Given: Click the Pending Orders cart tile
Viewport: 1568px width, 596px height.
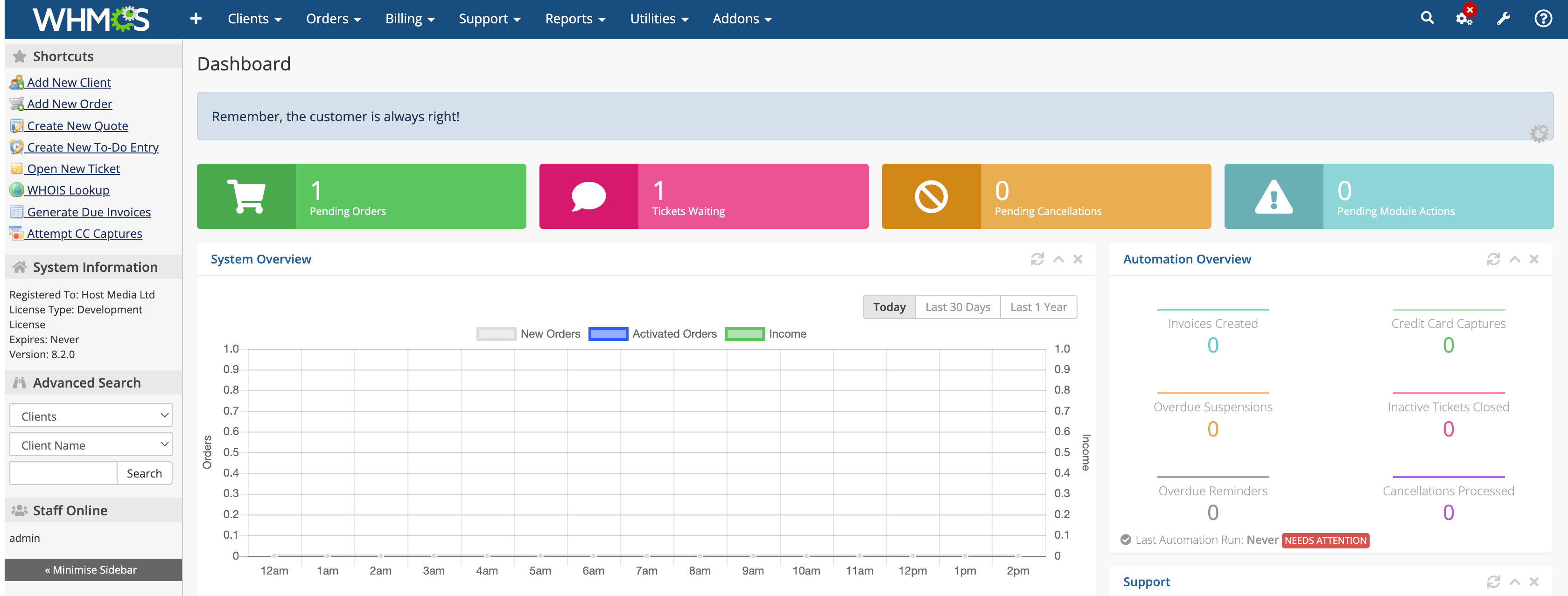Looking at the screenshot, I should pyautogui.click(x=362, y=196).
